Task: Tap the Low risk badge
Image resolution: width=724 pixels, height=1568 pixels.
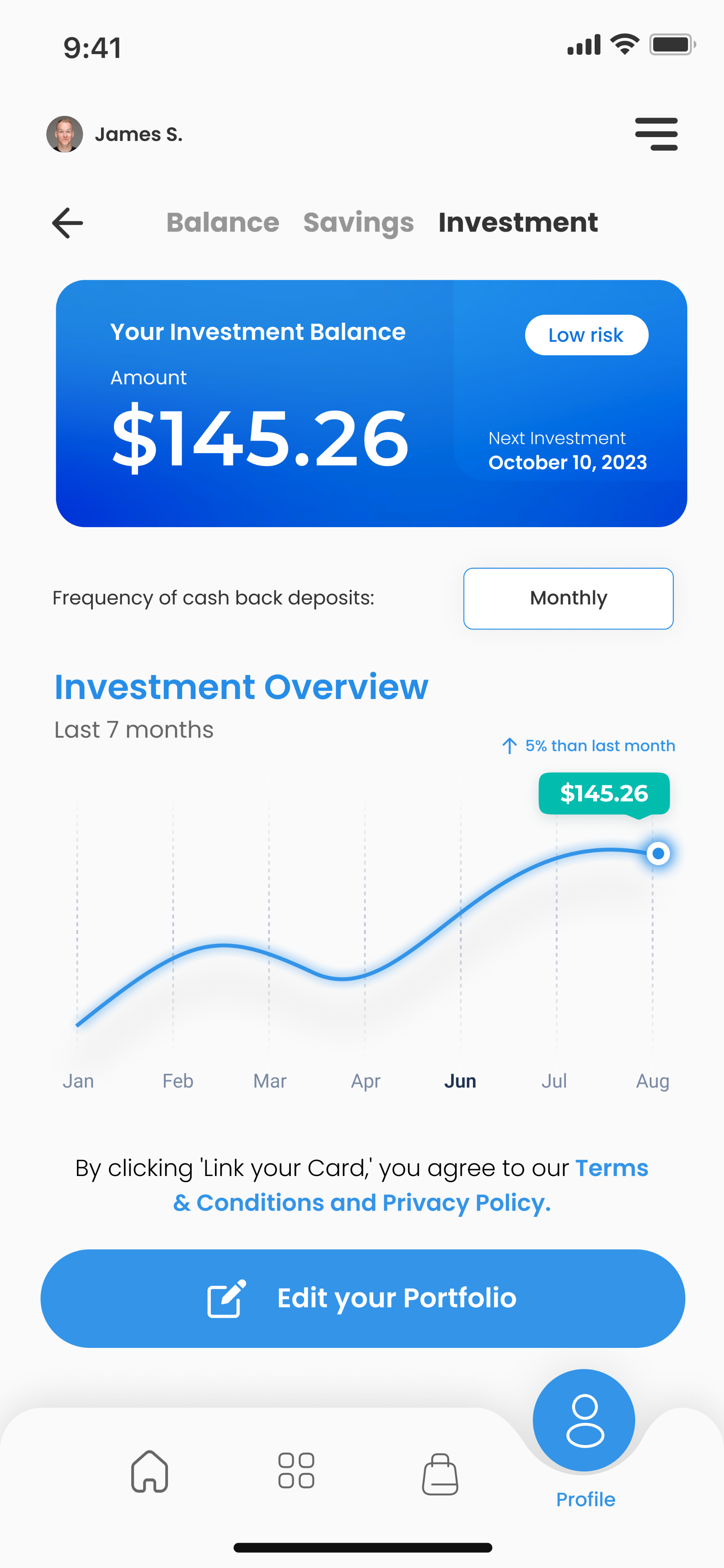Action: [587, 335]
